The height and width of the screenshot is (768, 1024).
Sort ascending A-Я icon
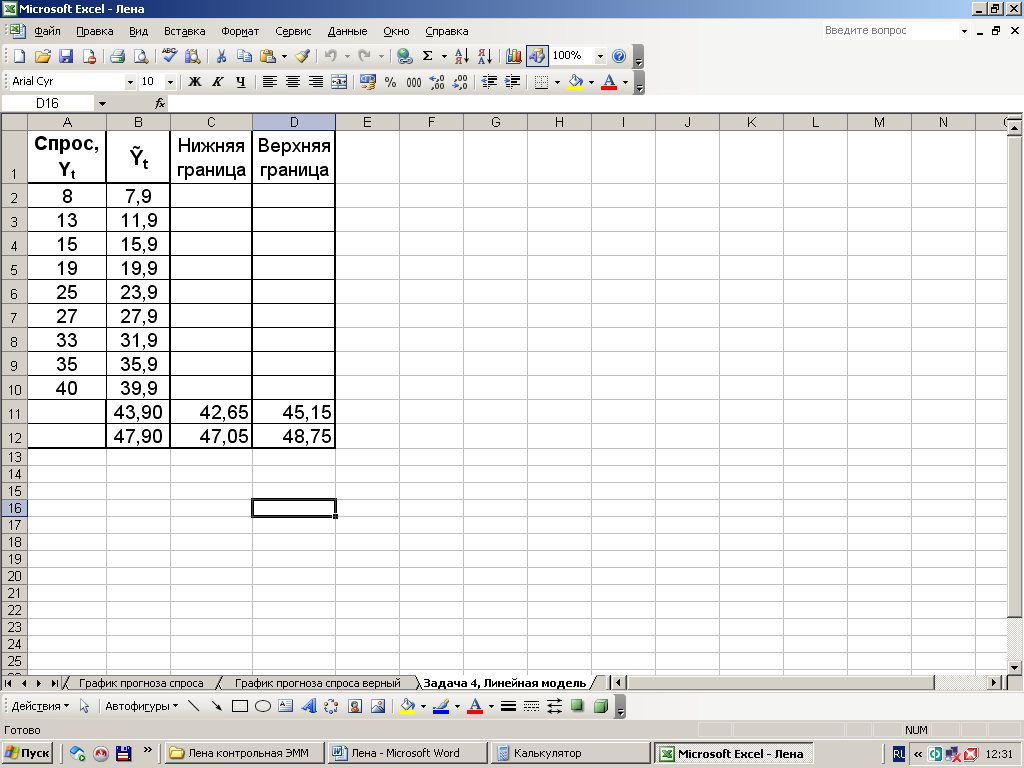tap(462, 56)
